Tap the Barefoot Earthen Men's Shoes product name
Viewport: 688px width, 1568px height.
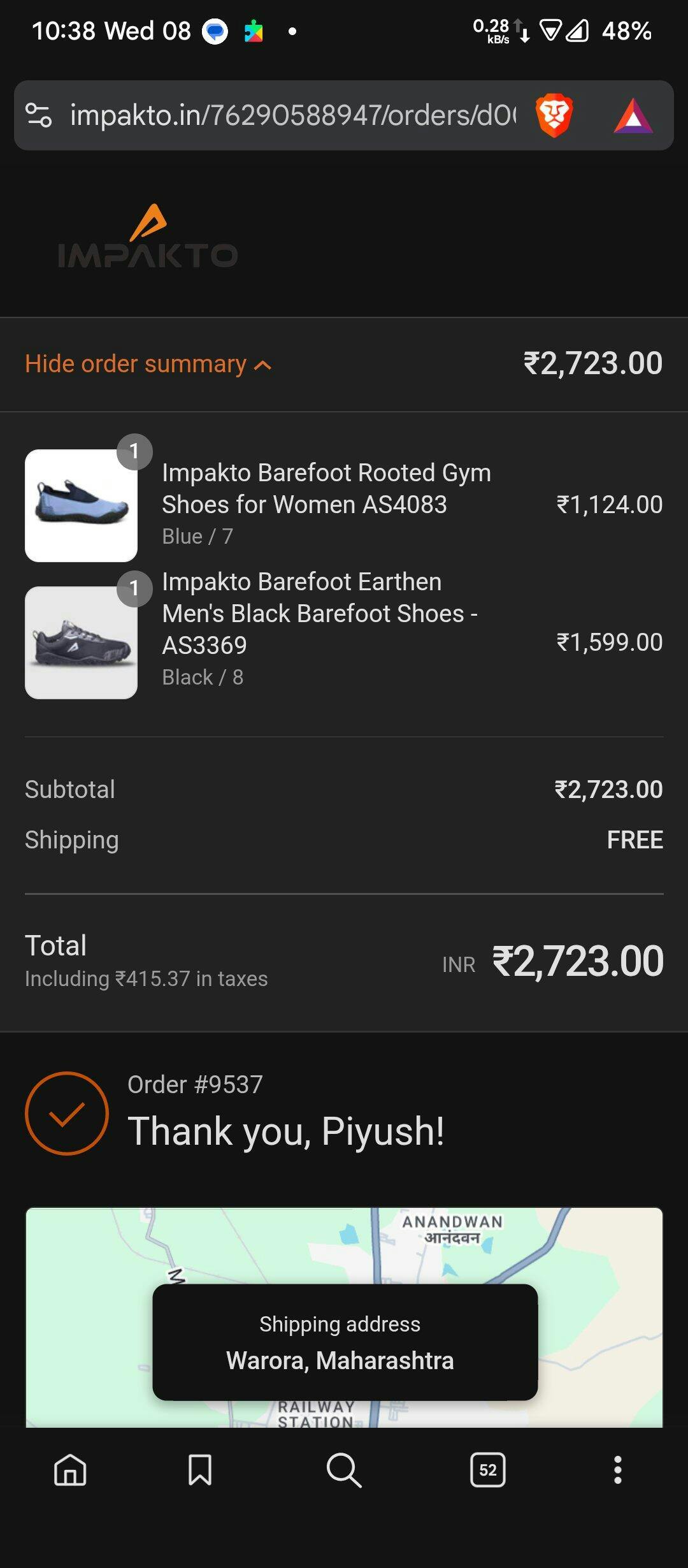320,613
